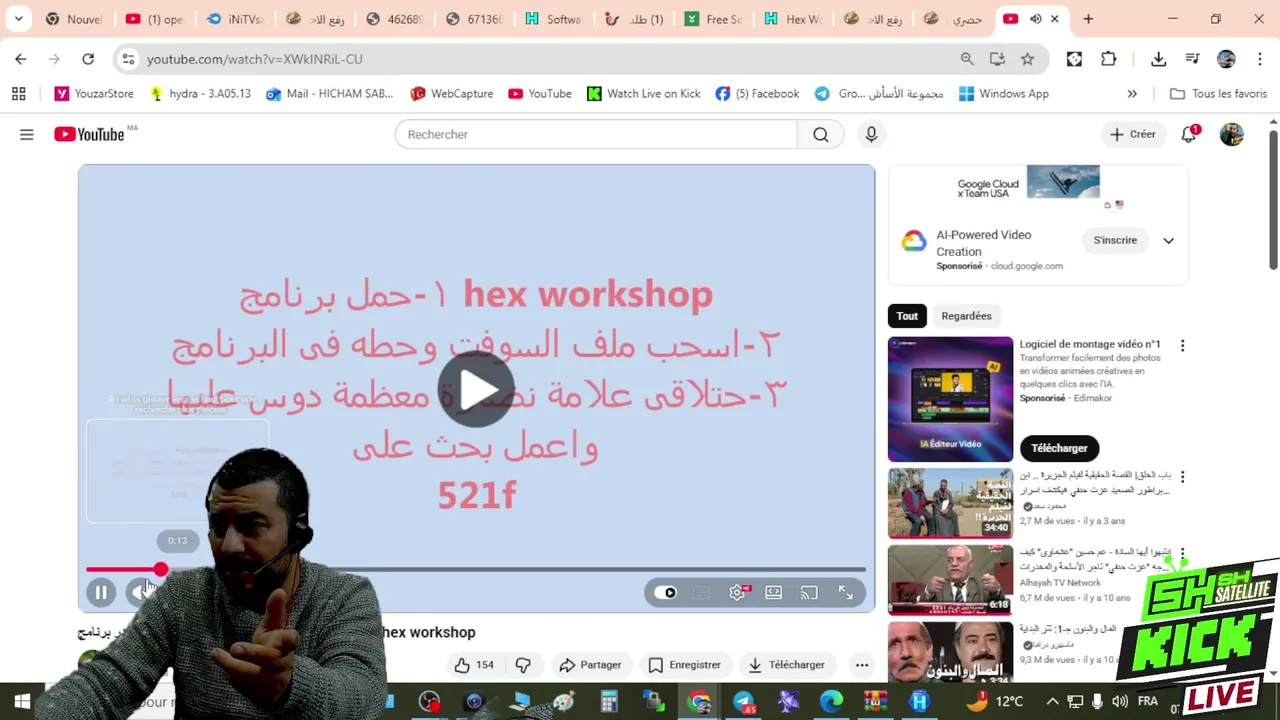1280x720 pixels.
Task: Go back with browser back arrow
Action: tap(21, 59)
